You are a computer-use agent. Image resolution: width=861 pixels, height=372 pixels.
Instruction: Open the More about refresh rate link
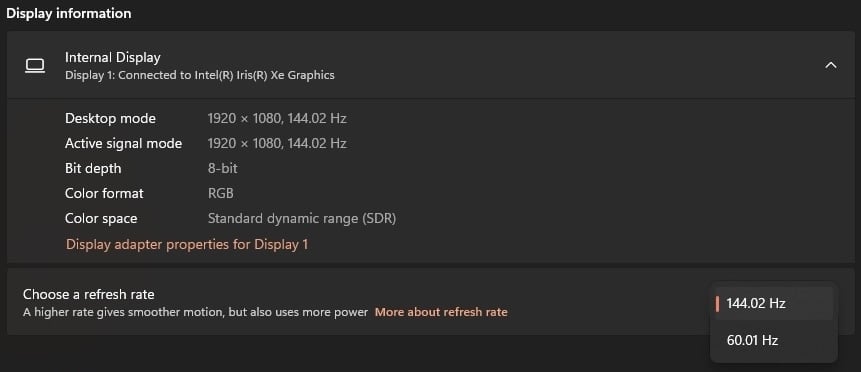coord(441,312)
